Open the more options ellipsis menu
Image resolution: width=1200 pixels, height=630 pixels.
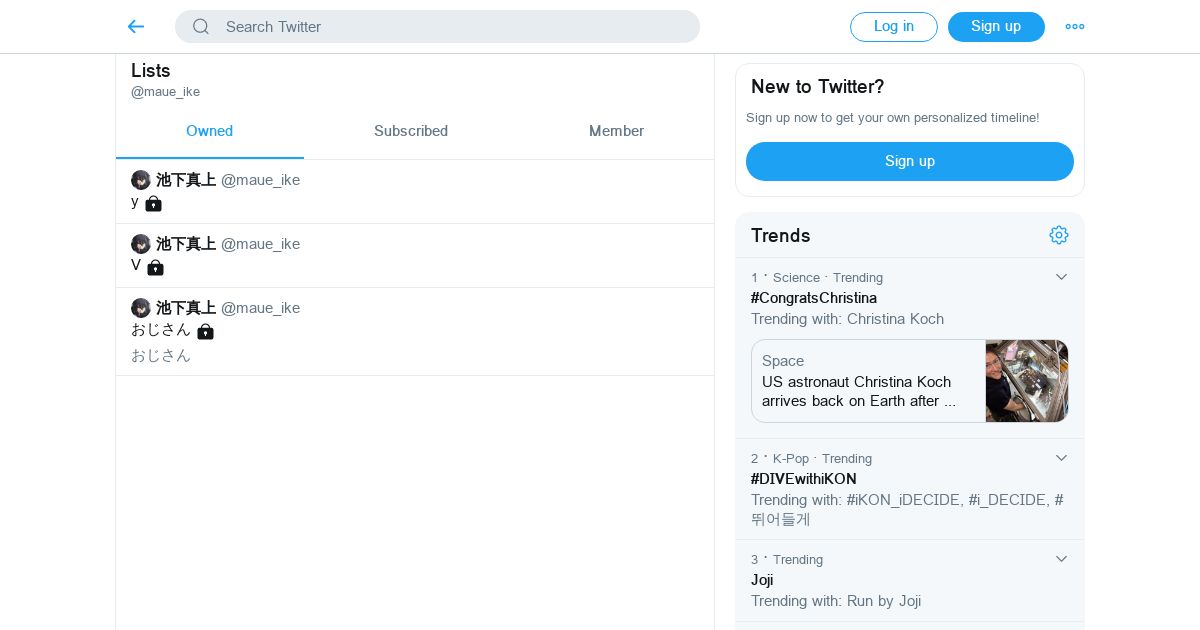click(x=1075, y=27)
